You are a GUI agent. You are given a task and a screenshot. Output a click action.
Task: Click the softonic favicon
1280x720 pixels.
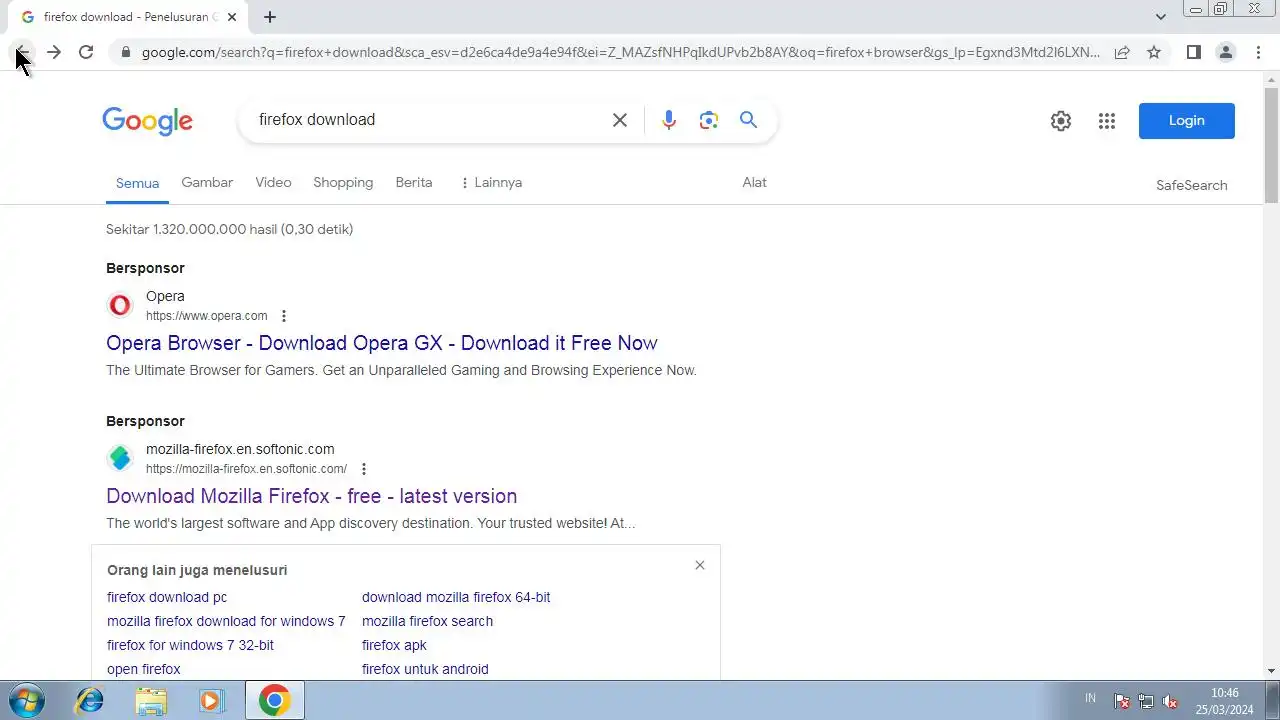click(x=120, y=458)
